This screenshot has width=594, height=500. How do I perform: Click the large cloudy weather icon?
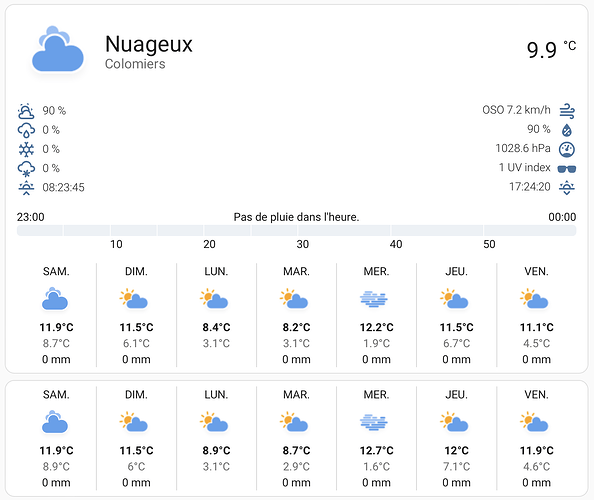point(58,50)
